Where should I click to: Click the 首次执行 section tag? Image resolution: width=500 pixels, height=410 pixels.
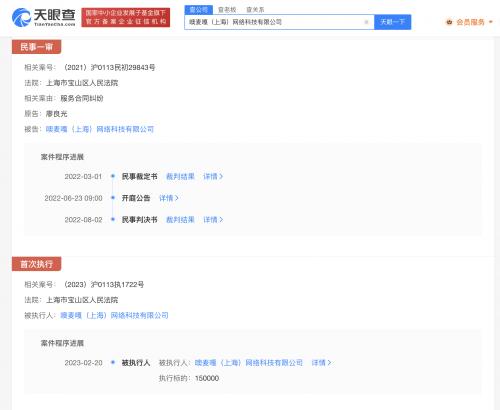click(36, 264)
